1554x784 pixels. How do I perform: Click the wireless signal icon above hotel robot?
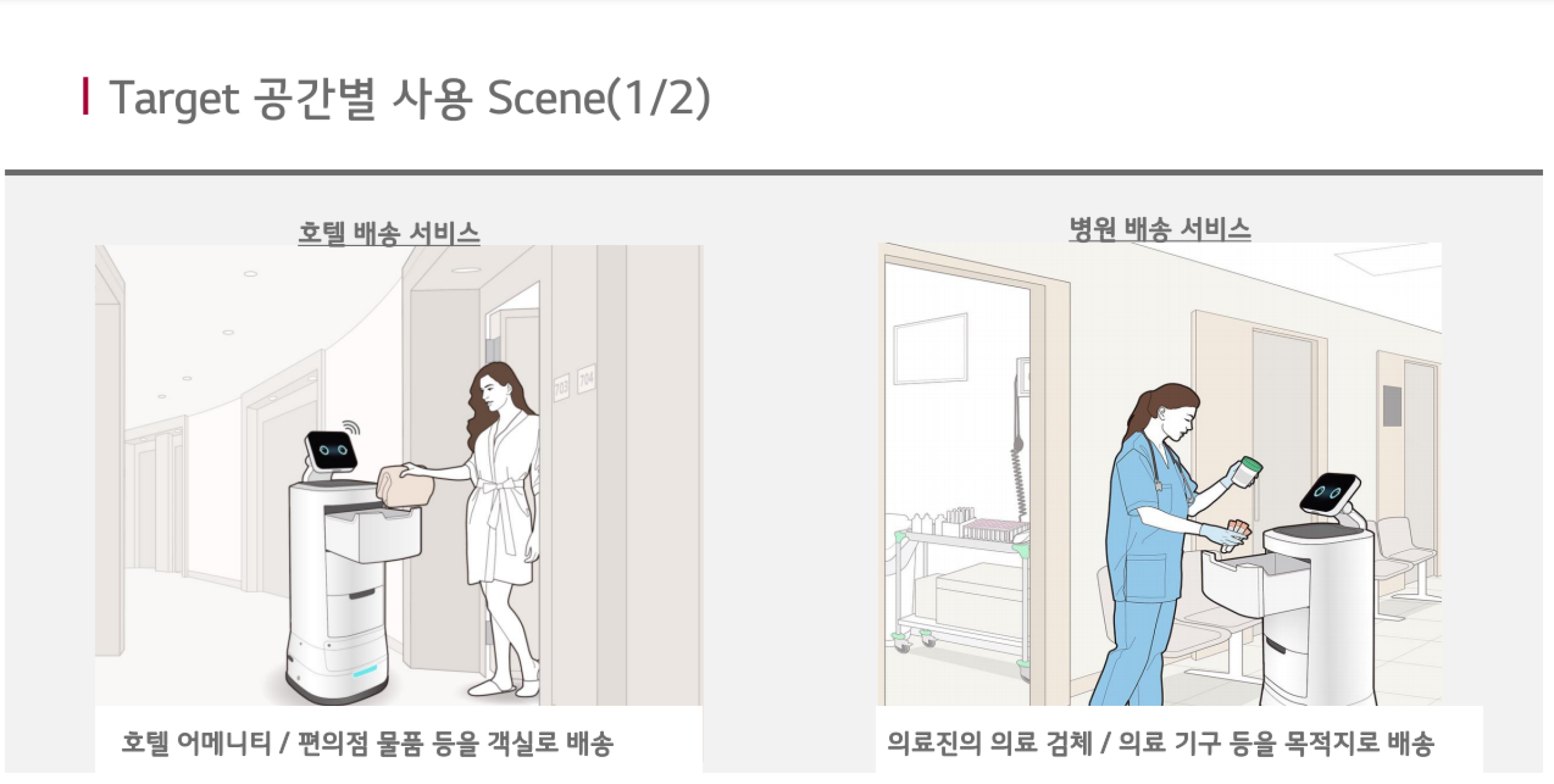(x=352, y=427)
